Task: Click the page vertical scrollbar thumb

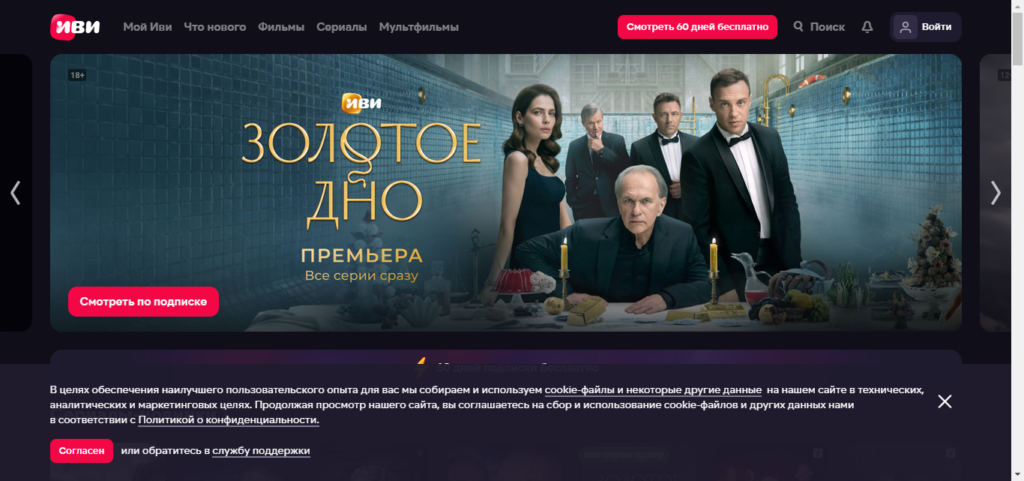Action: tap(1017, 39)
